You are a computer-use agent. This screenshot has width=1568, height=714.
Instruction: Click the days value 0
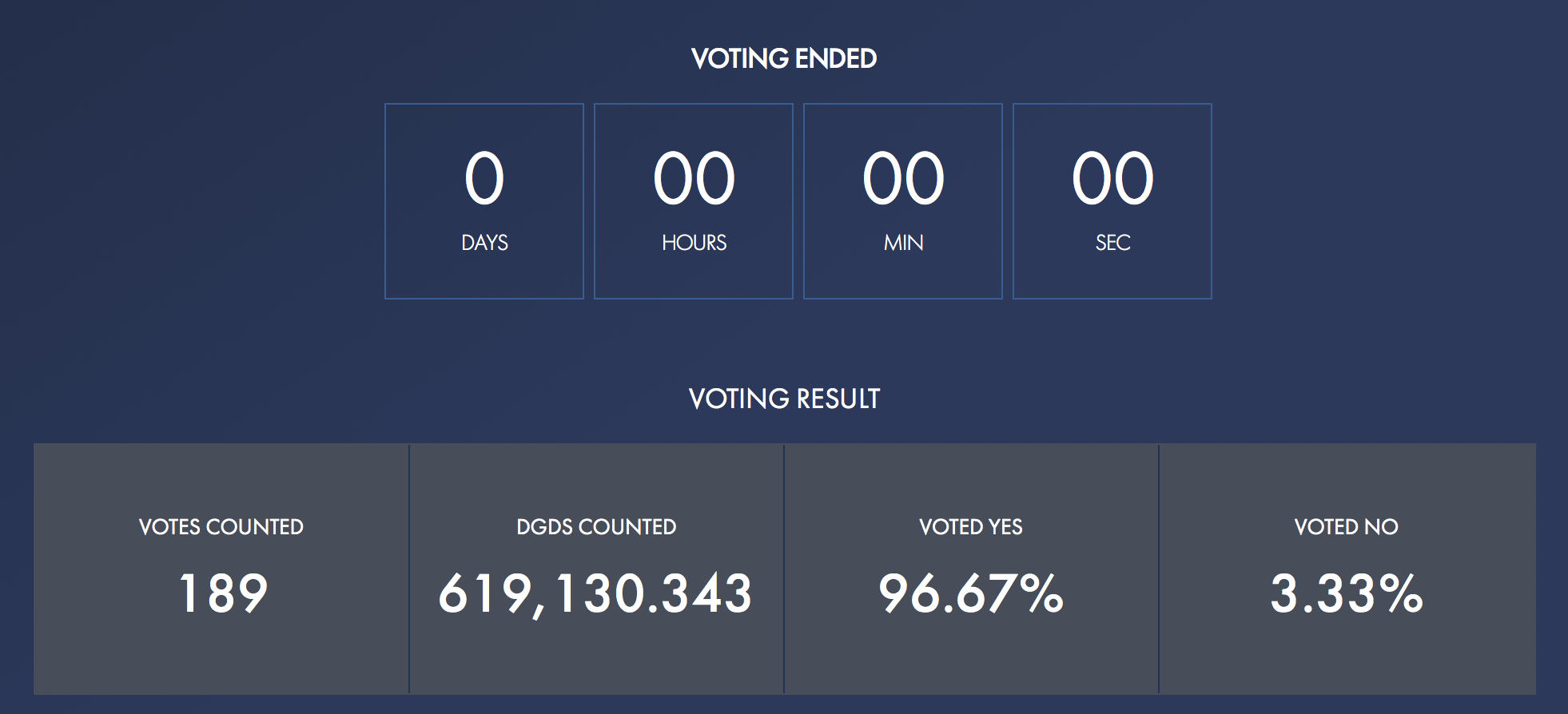[484, 178]
